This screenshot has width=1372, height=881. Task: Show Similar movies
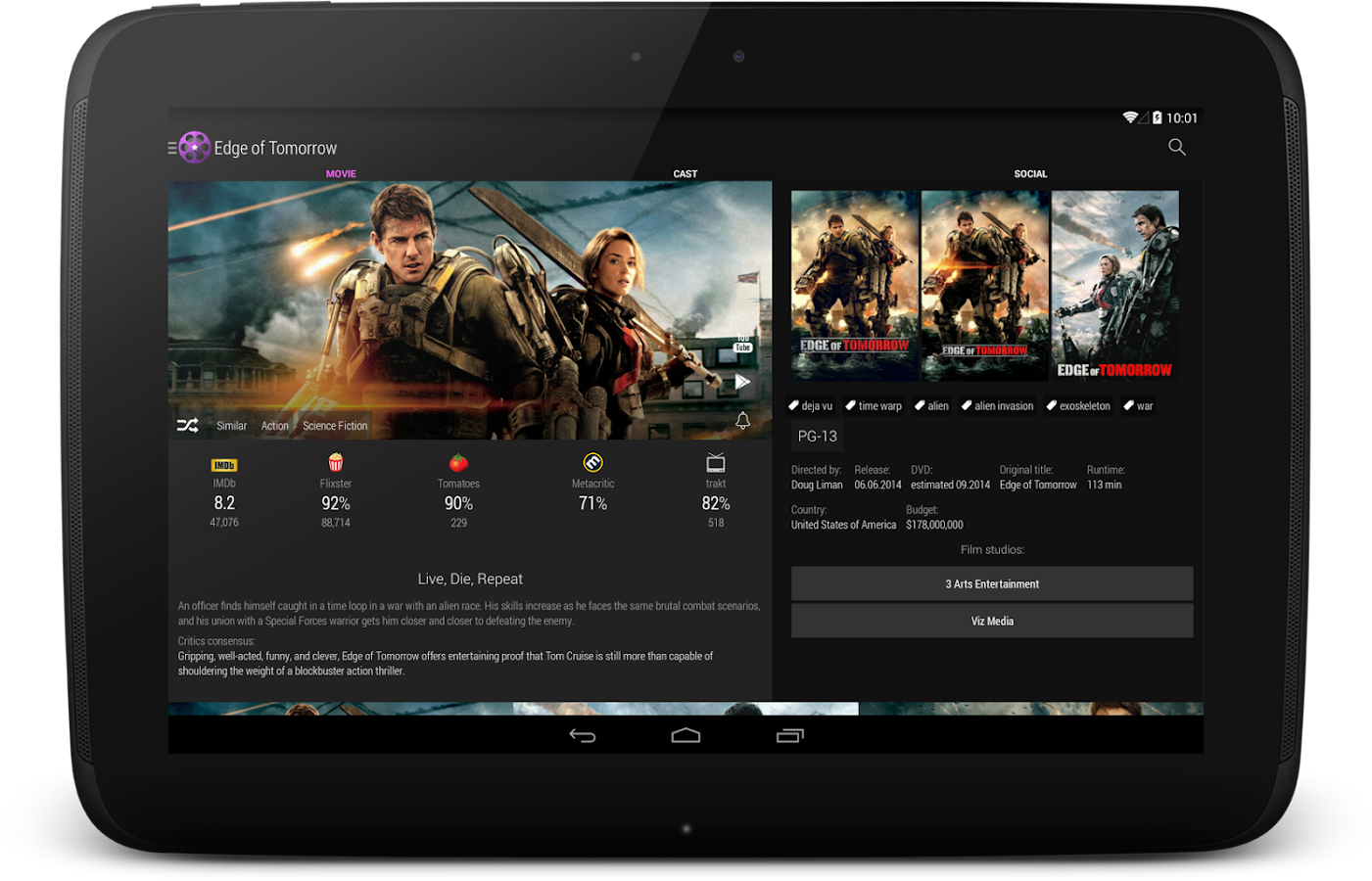[x=232, y=426]
